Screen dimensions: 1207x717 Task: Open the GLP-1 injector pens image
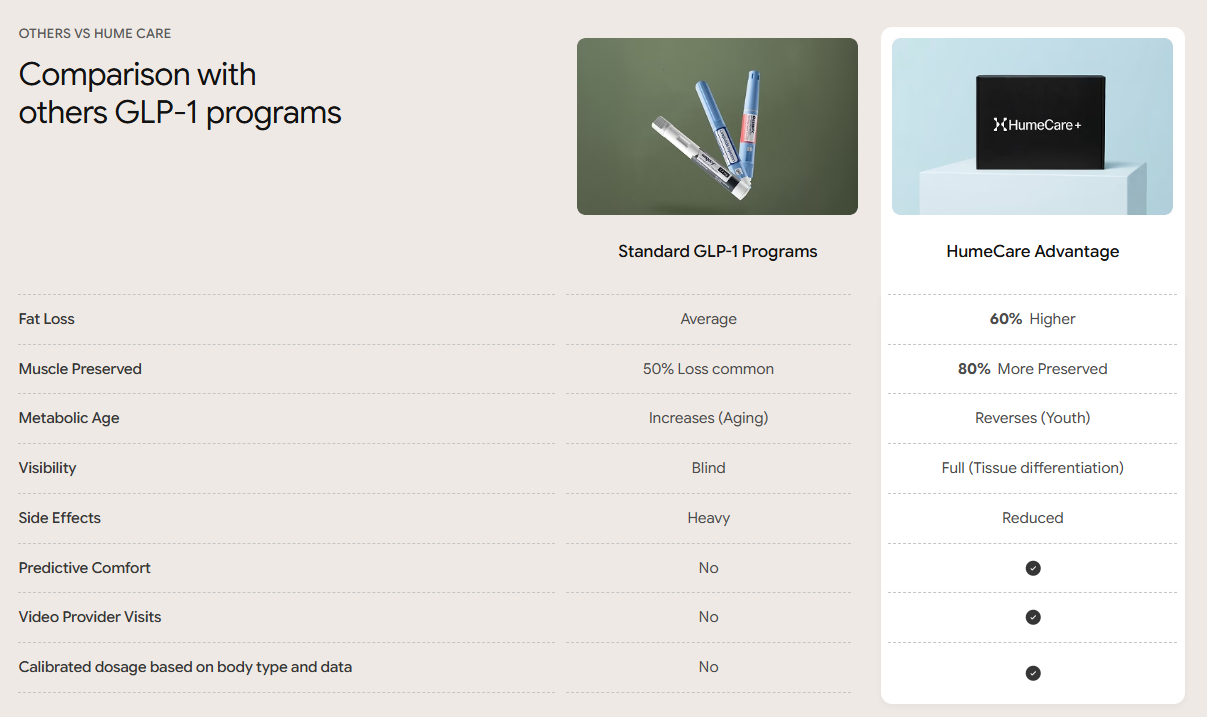(717, 126)
